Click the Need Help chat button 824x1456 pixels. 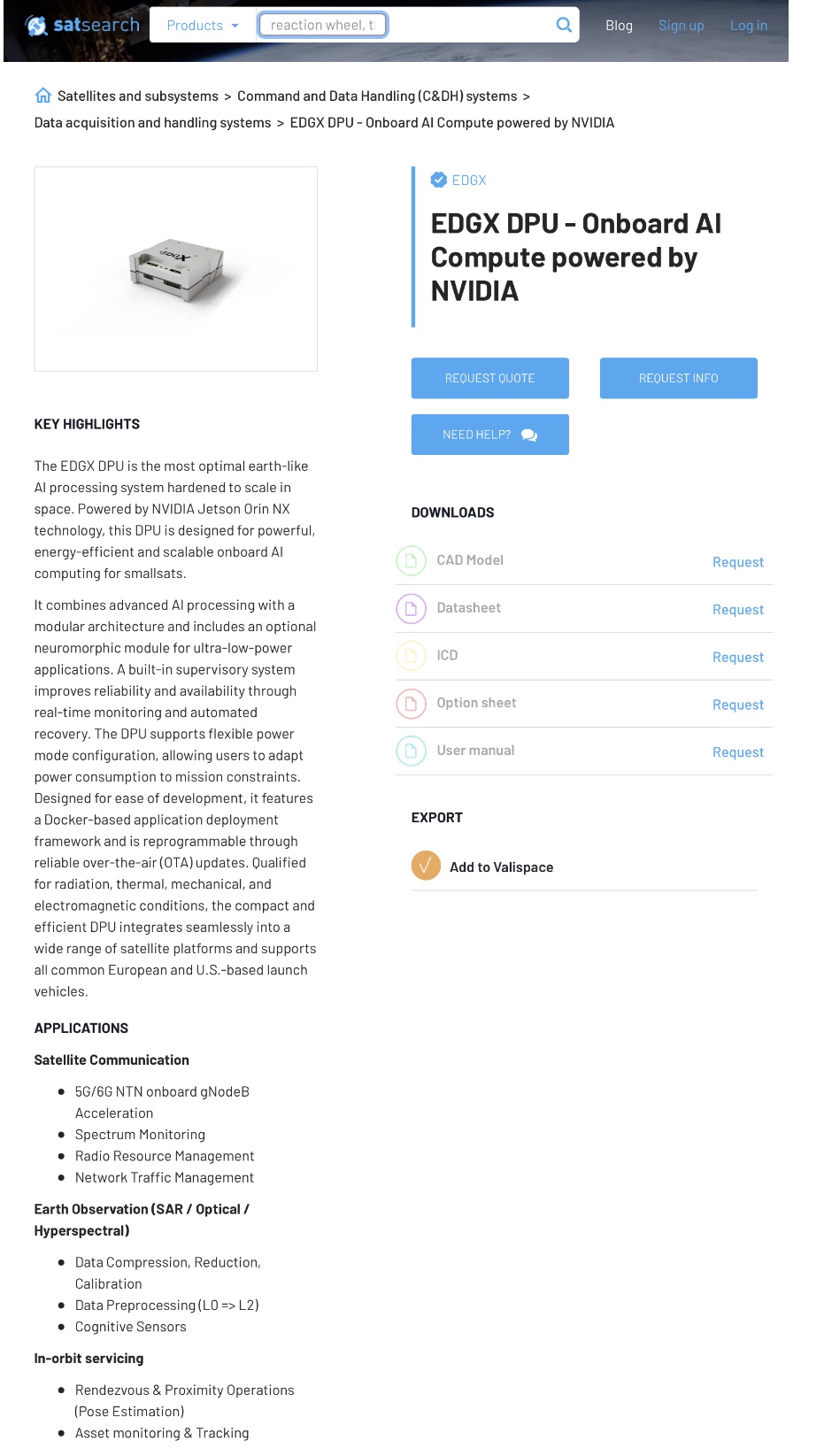[x=489, y=435]
